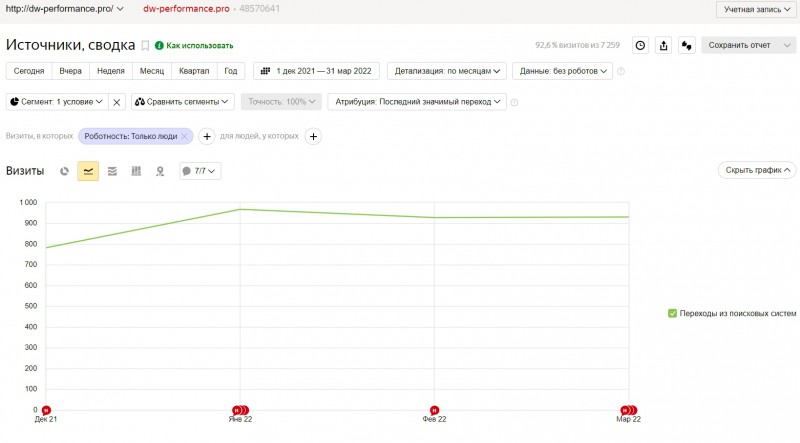Click help icon next to 'Данные' dropdown

click(621, 71)
